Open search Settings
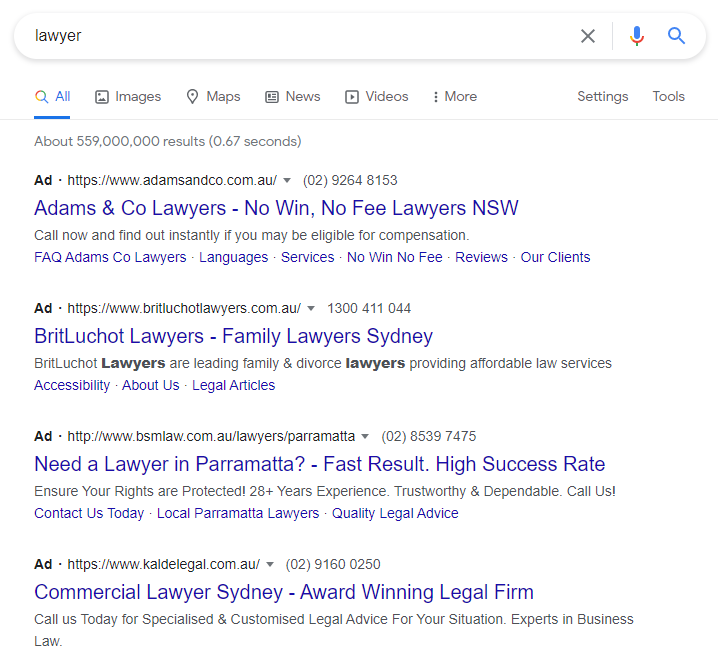 (x=603, y=97)
